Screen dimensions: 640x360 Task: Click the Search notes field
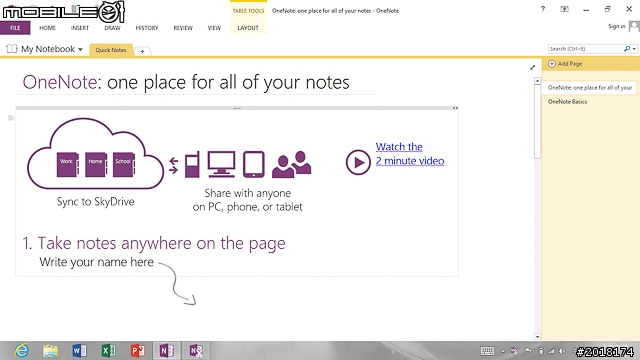(x=585, y=49)
